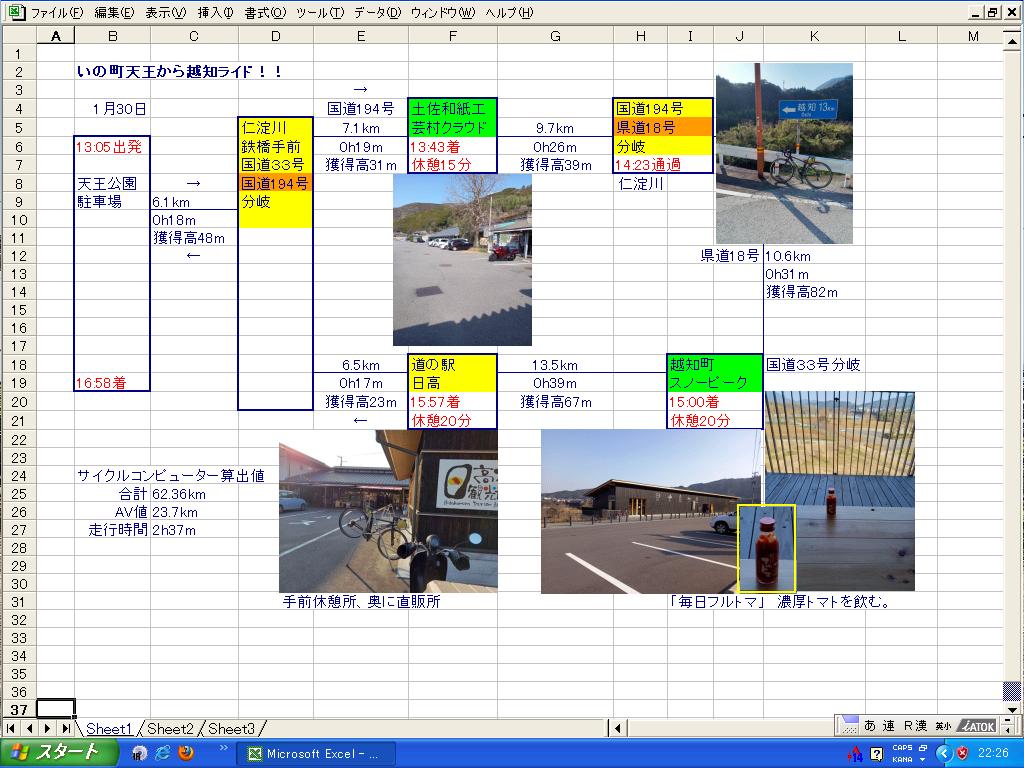Open Internet Explorer from quick launch
The image size is (1024, 768).
tap(162, 753)
